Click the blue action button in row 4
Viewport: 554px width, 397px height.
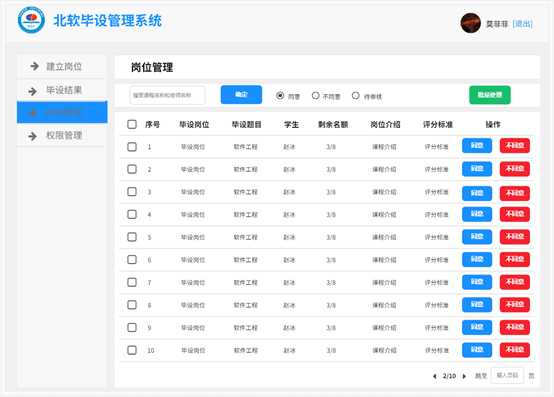click(477, 214)
